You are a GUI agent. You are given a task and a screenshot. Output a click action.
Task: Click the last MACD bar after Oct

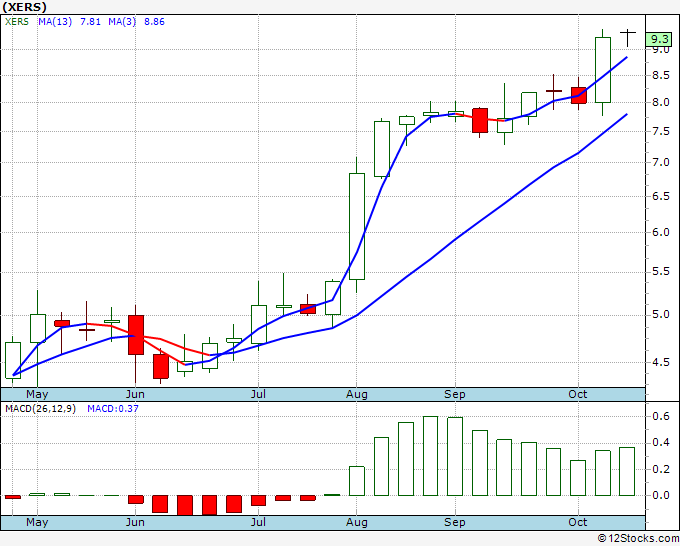click(627, 471)
